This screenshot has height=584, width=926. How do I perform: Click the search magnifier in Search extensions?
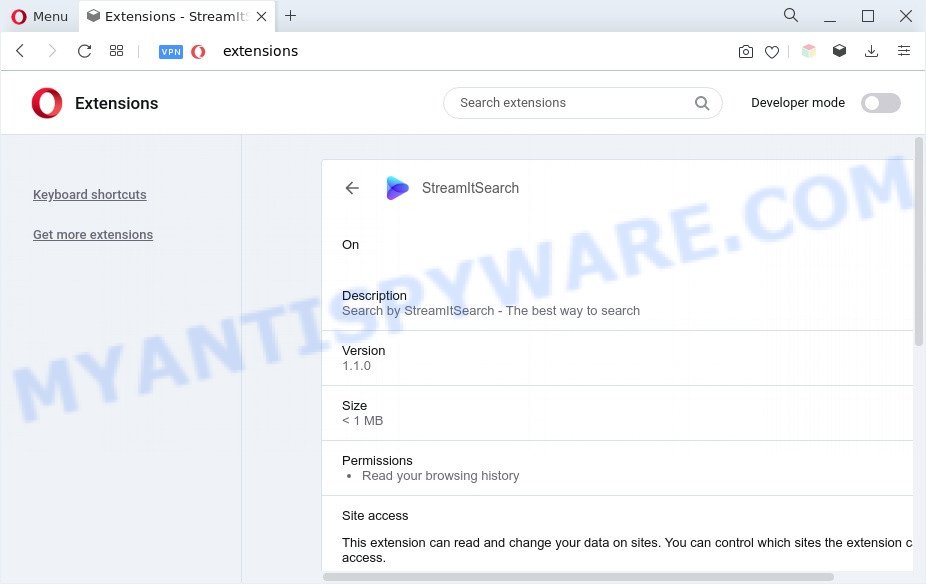point(702,103)
